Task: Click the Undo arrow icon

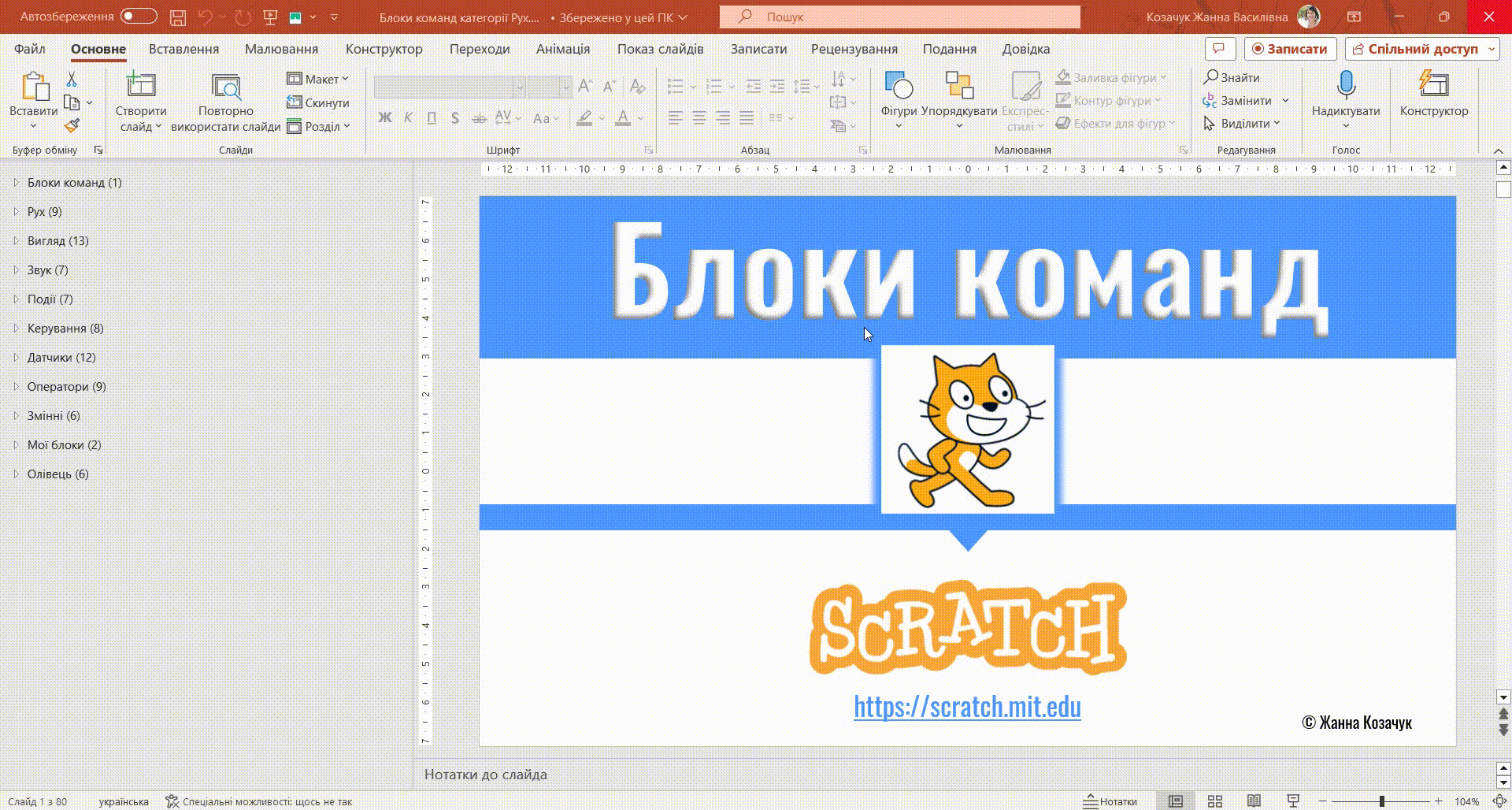Action: 206,17
